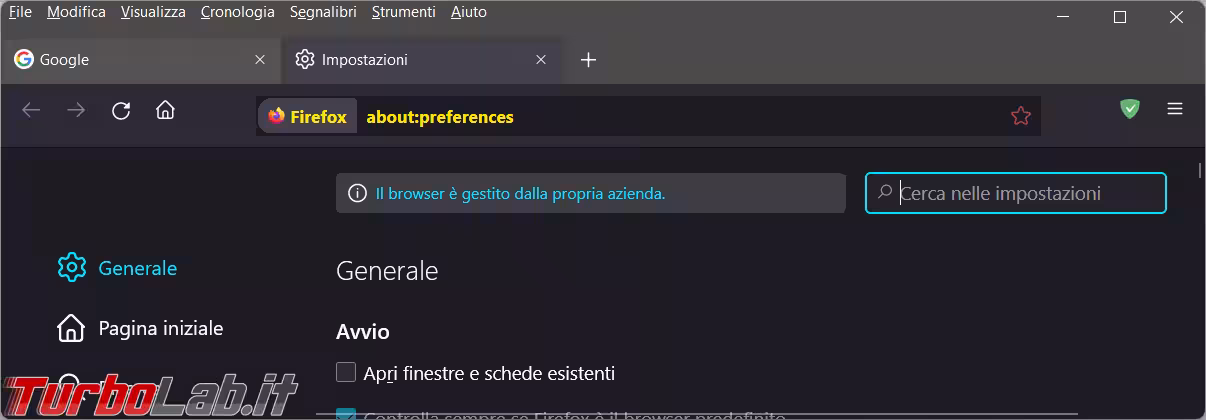Open the Cronologia menu
1206x420 pixels.
point(237,12)
